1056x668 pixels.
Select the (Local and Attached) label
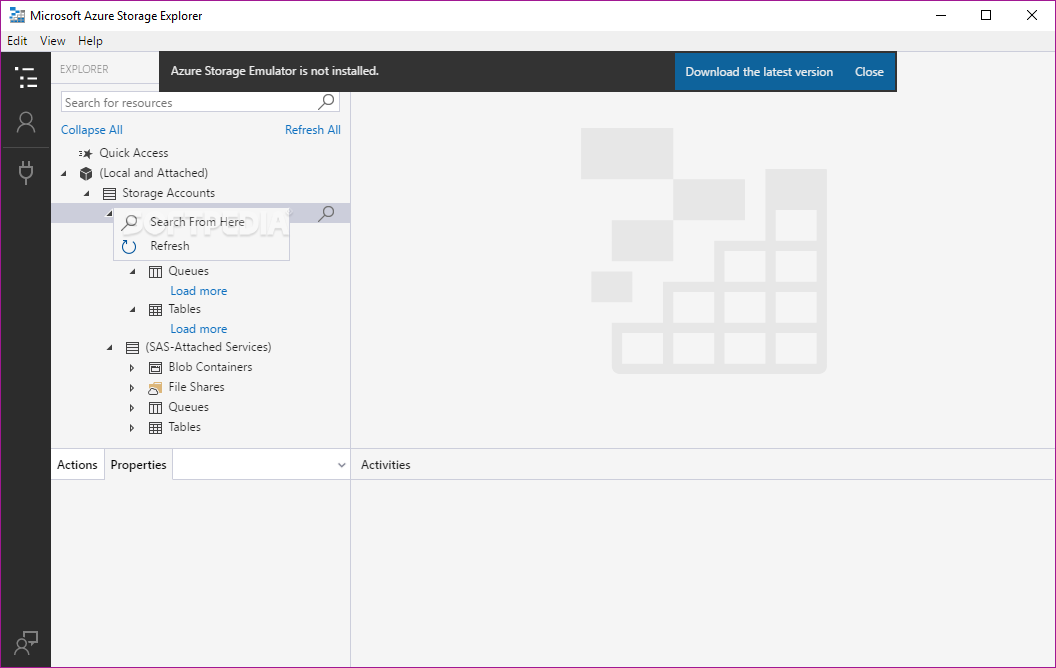(x=154, y=173)
